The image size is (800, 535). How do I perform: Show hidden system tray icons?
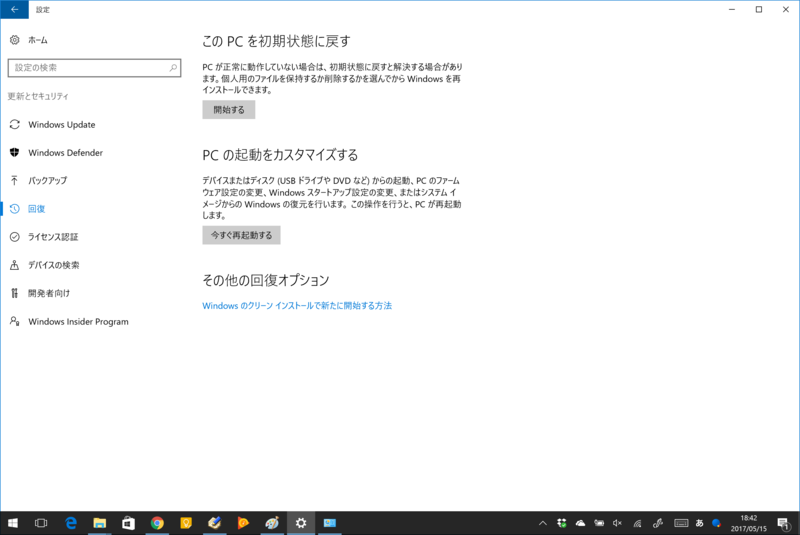point(543,523)
